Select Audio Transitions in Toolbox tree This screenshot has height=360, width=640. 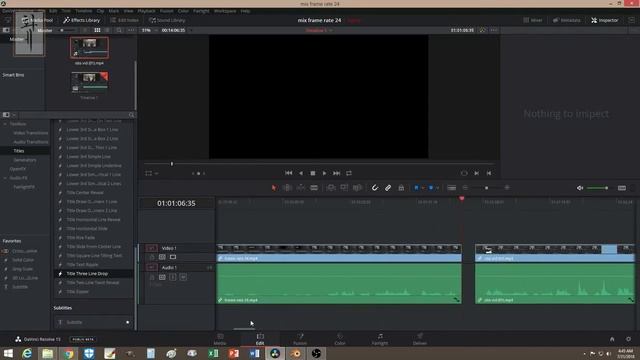tap(31, 142)
